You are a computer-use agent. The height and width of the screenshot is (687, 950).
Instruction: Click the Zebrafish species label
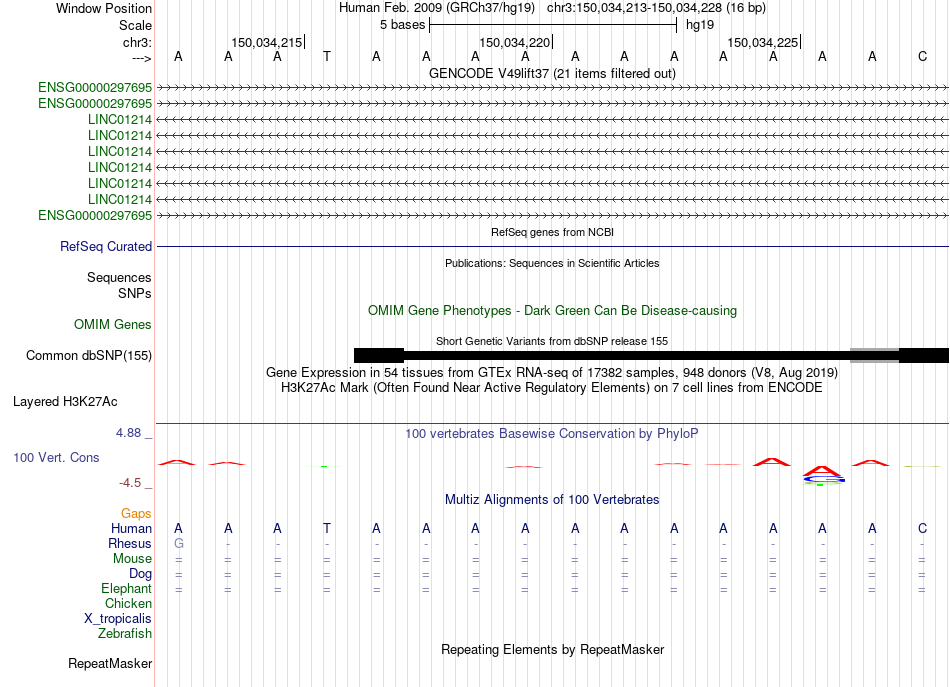125,634
